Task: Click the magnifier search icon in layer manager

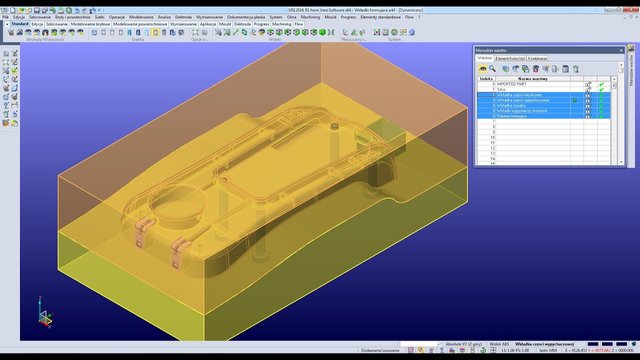Action: [493, 69]
